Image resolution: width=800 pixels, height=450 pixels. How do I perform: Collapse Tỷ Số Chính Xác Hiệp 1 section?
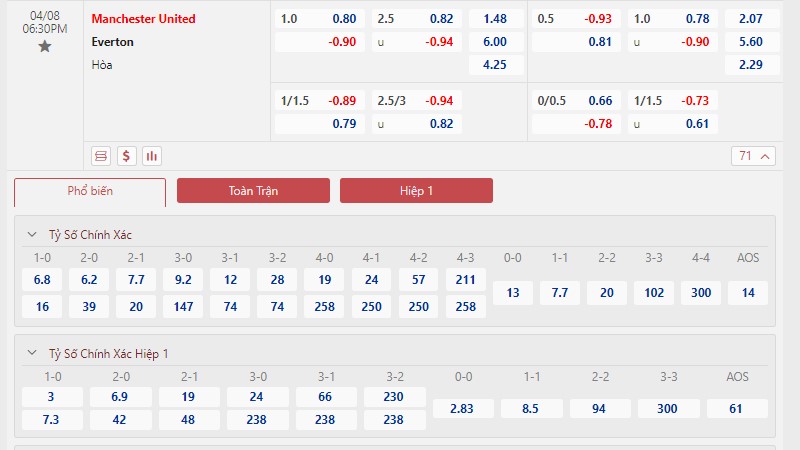pyautogui.click(x=32, y=353)
